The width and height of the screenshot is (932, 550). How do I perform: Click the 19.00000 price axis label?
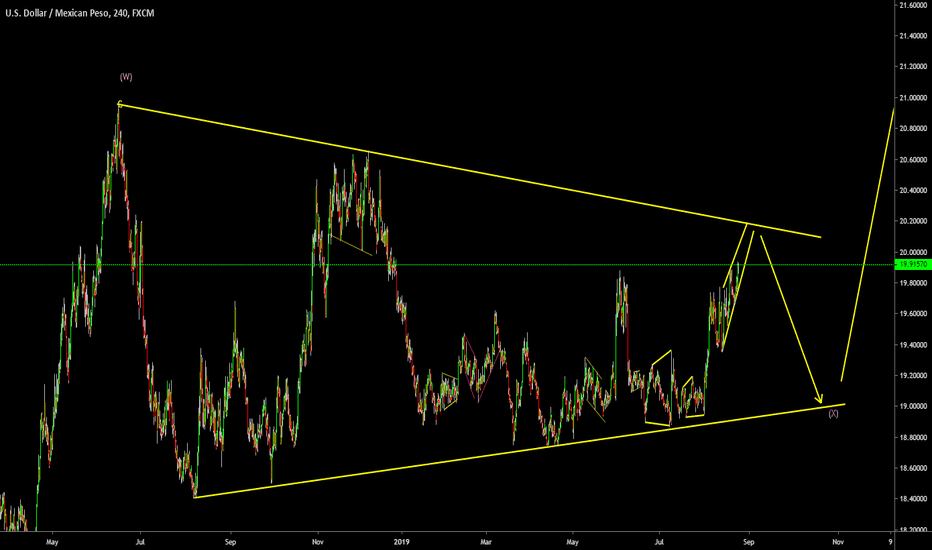[x=913, y=407]
